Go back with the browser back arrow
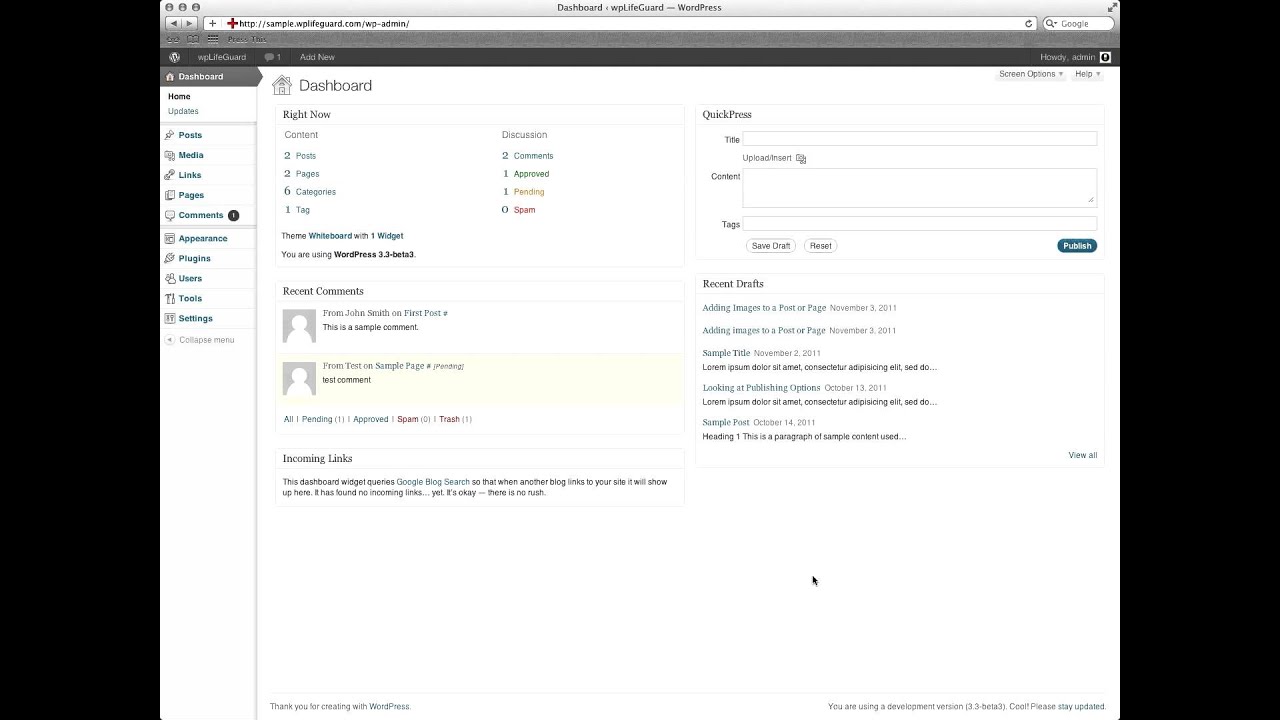The image size is (1280, 720). (173, 23)
